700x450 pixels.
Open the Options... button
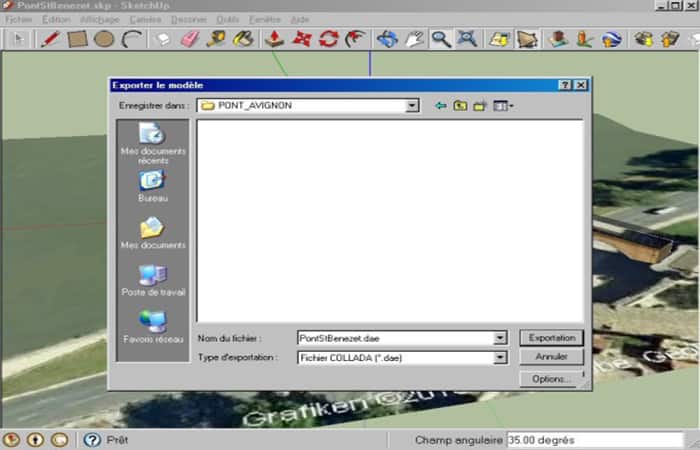[549, 379]
